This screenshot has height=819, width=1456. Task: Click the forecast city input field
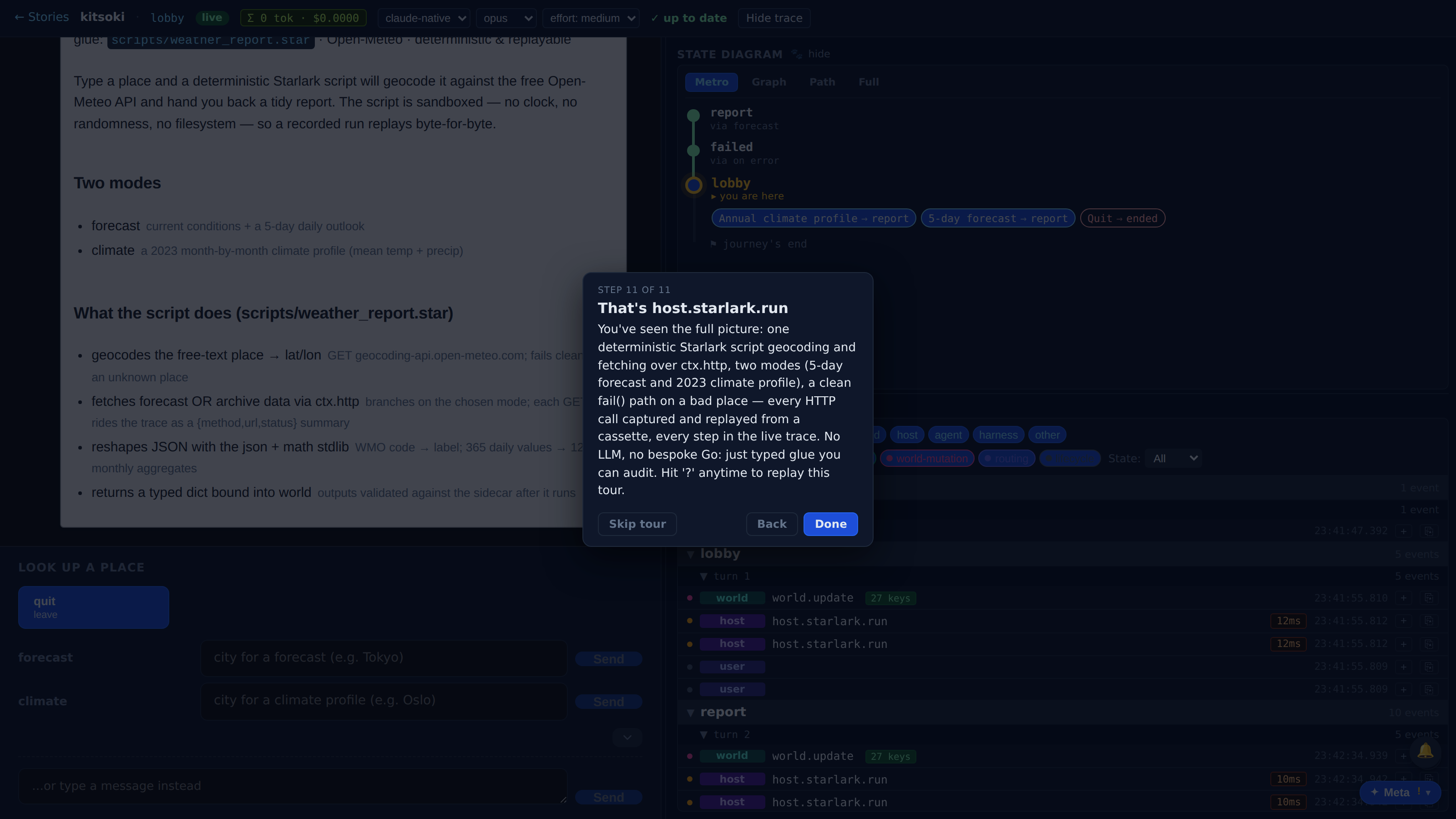click(384, 657)
